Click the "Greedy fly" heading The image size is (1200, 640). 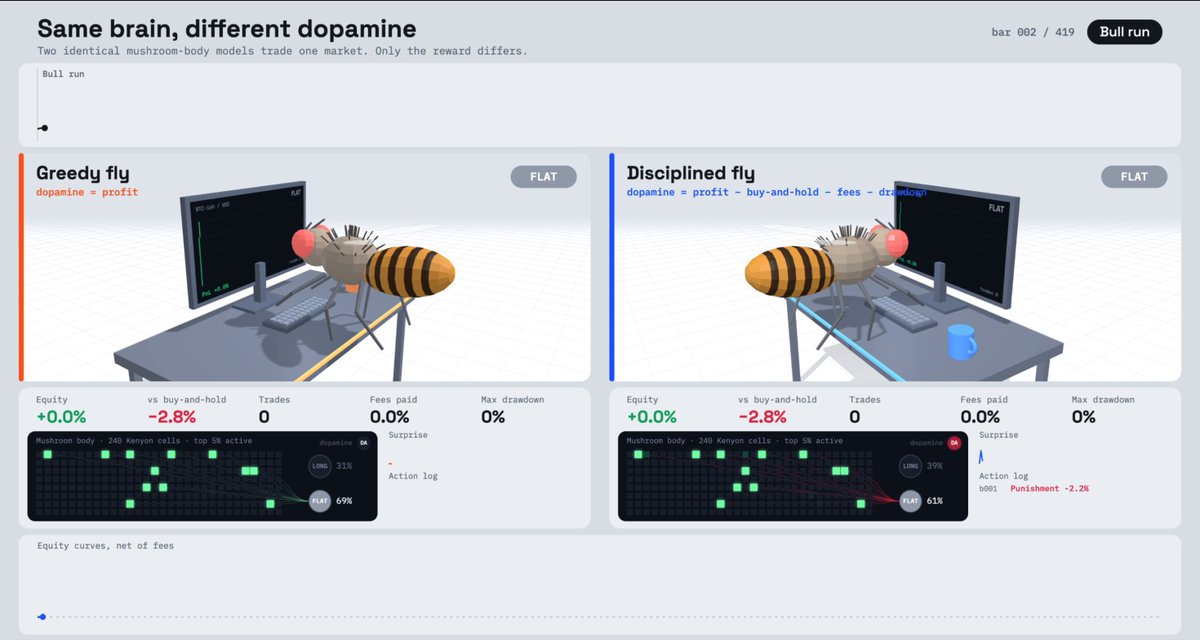83,173
